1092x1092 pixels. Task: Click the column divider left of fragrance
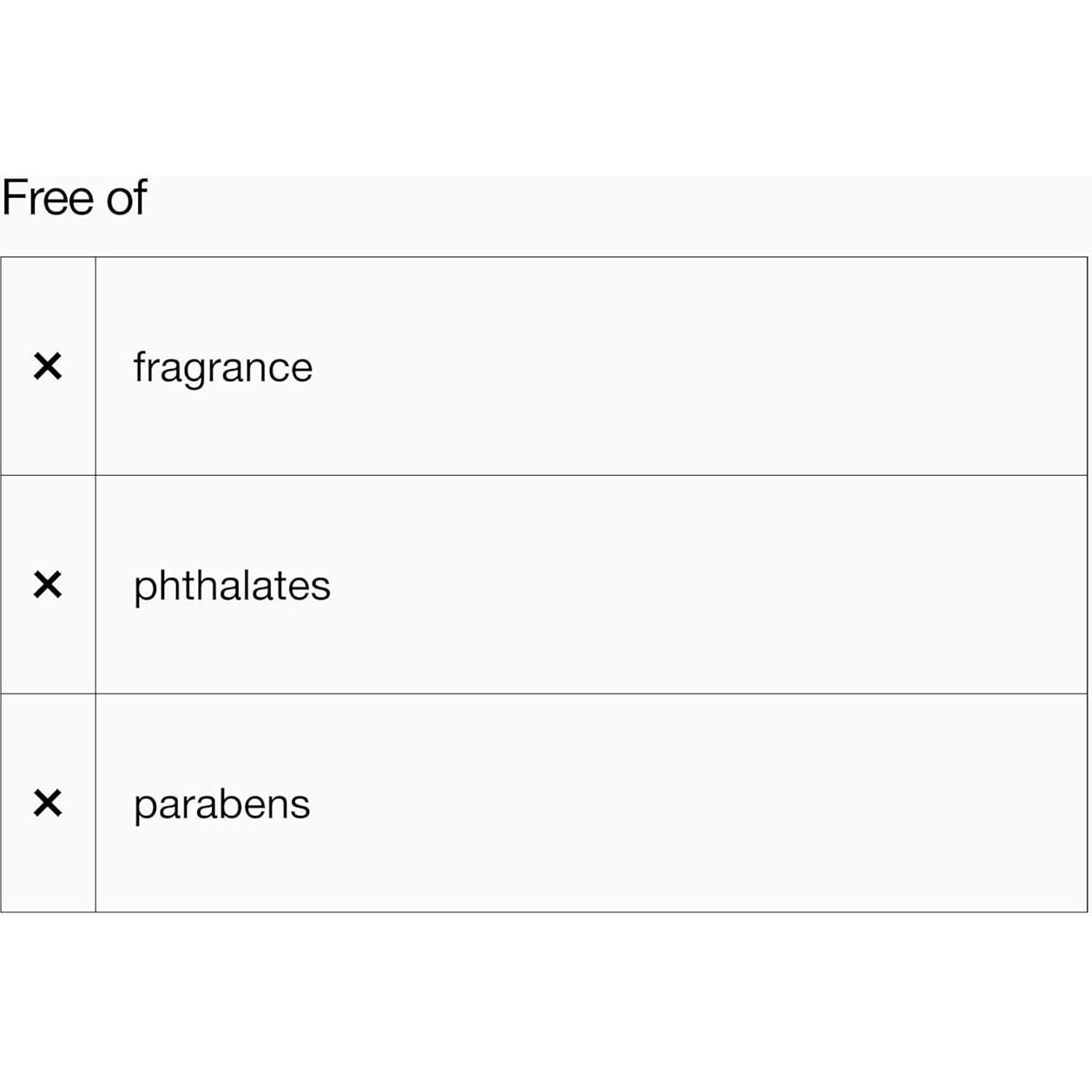point(95,366)
